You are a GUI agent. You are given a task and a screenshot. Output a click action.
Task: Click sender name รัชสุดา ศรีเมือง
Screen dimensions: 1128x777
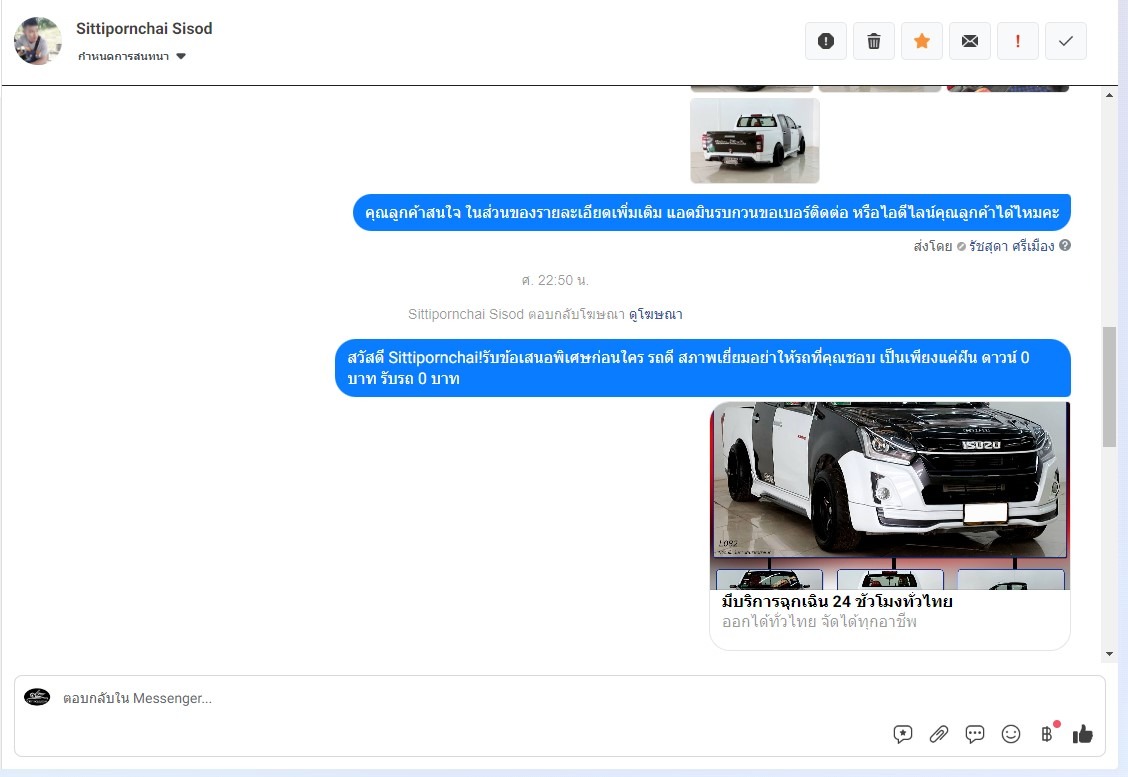[x=1011, y=246]
